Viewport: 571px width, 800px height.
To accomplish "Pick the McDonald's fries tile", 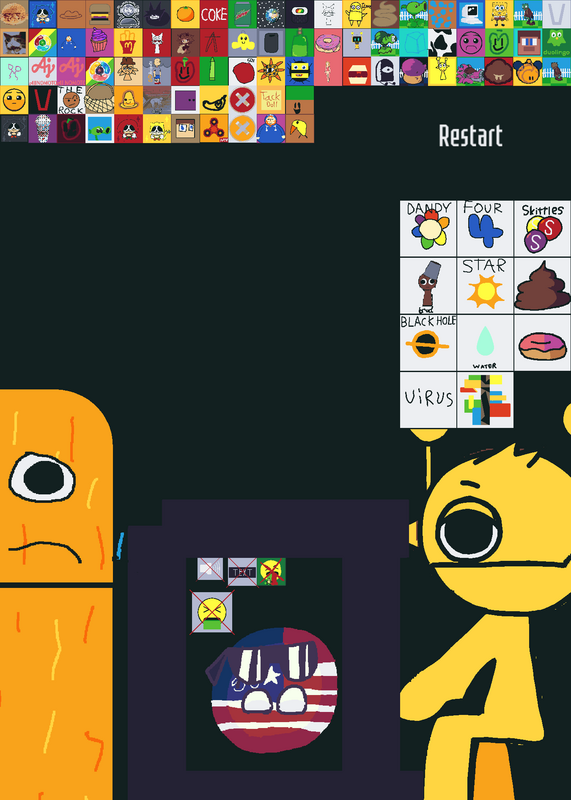I will [128, 43].
